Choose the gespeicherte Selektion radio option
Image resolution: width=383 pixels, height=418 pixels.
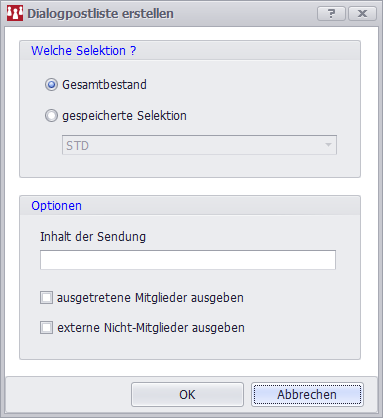[51, 116]
